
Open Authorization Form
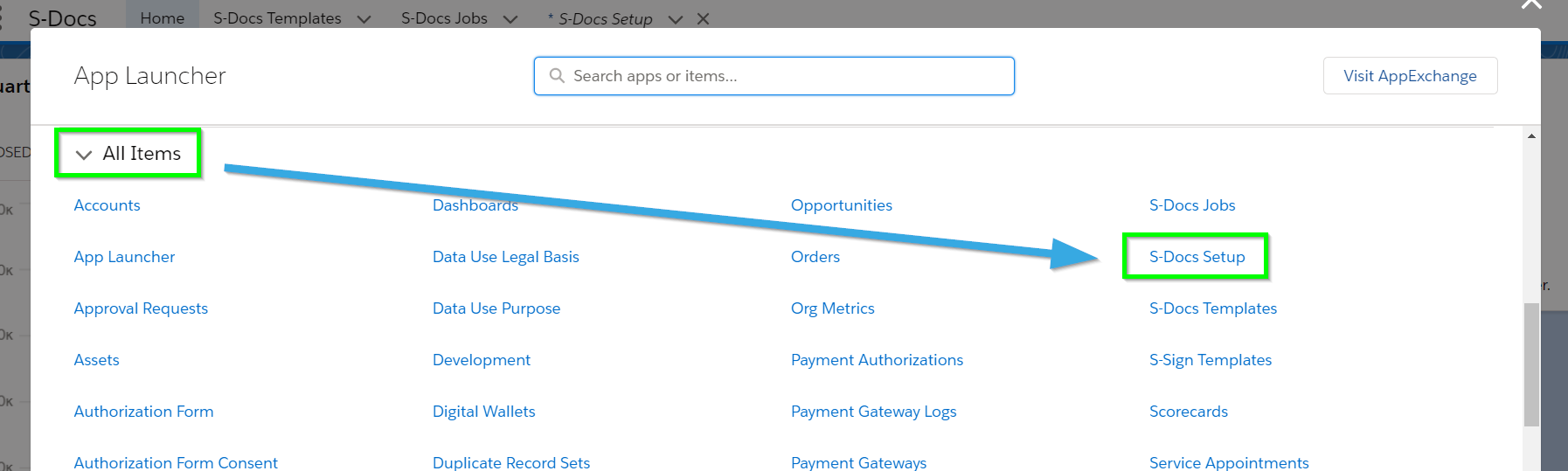[143, 412]
